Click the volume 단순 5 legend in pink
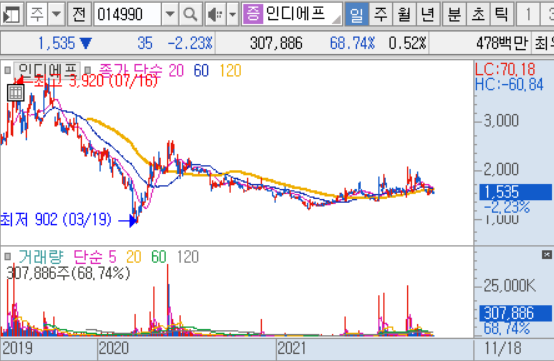This screenshot has width=554, height=361. pos(95,257)
